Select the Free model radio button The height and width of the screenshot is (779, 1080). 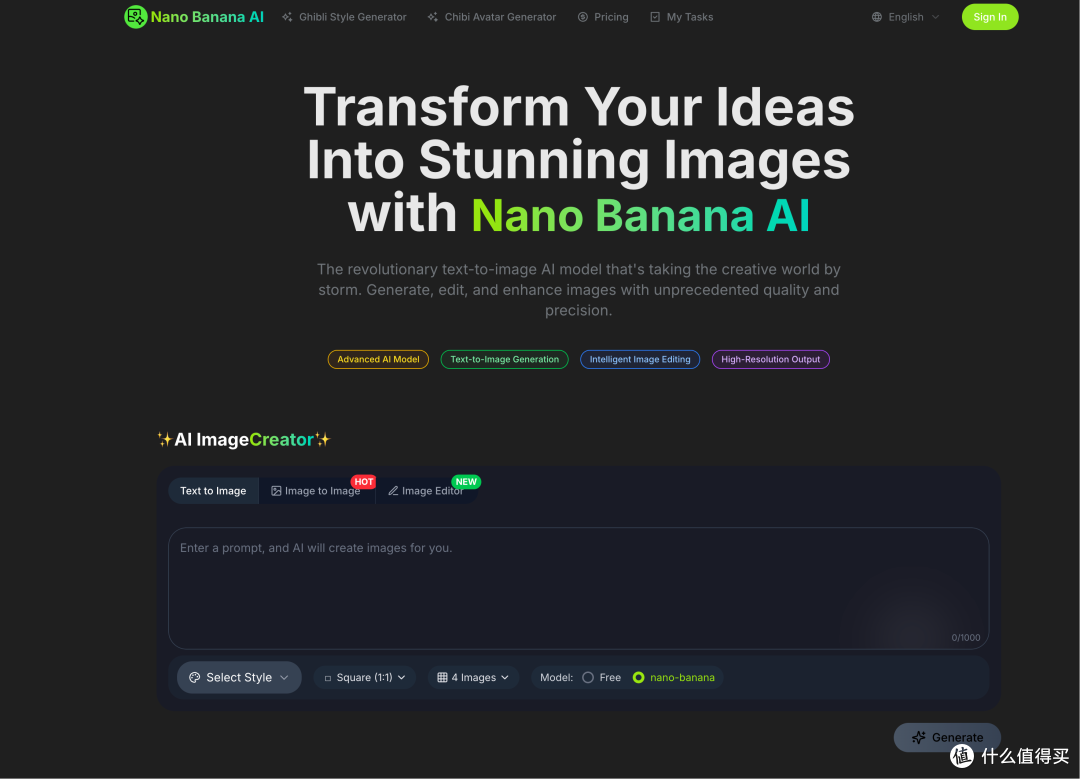coord(588,678)
